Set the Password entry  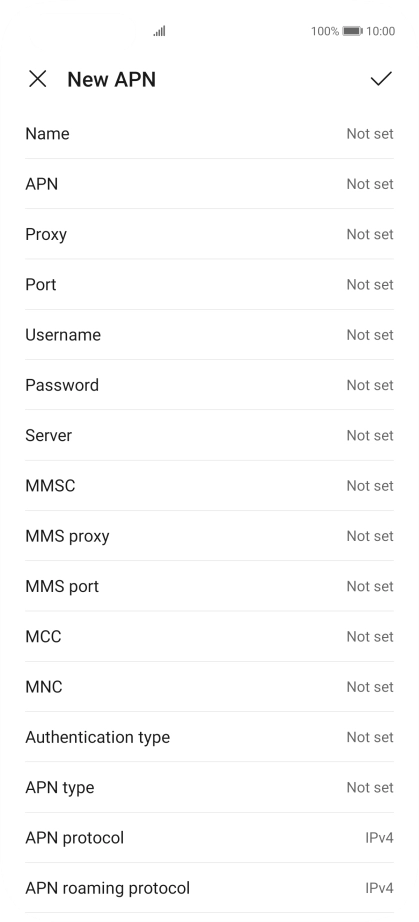pos(209,385)
